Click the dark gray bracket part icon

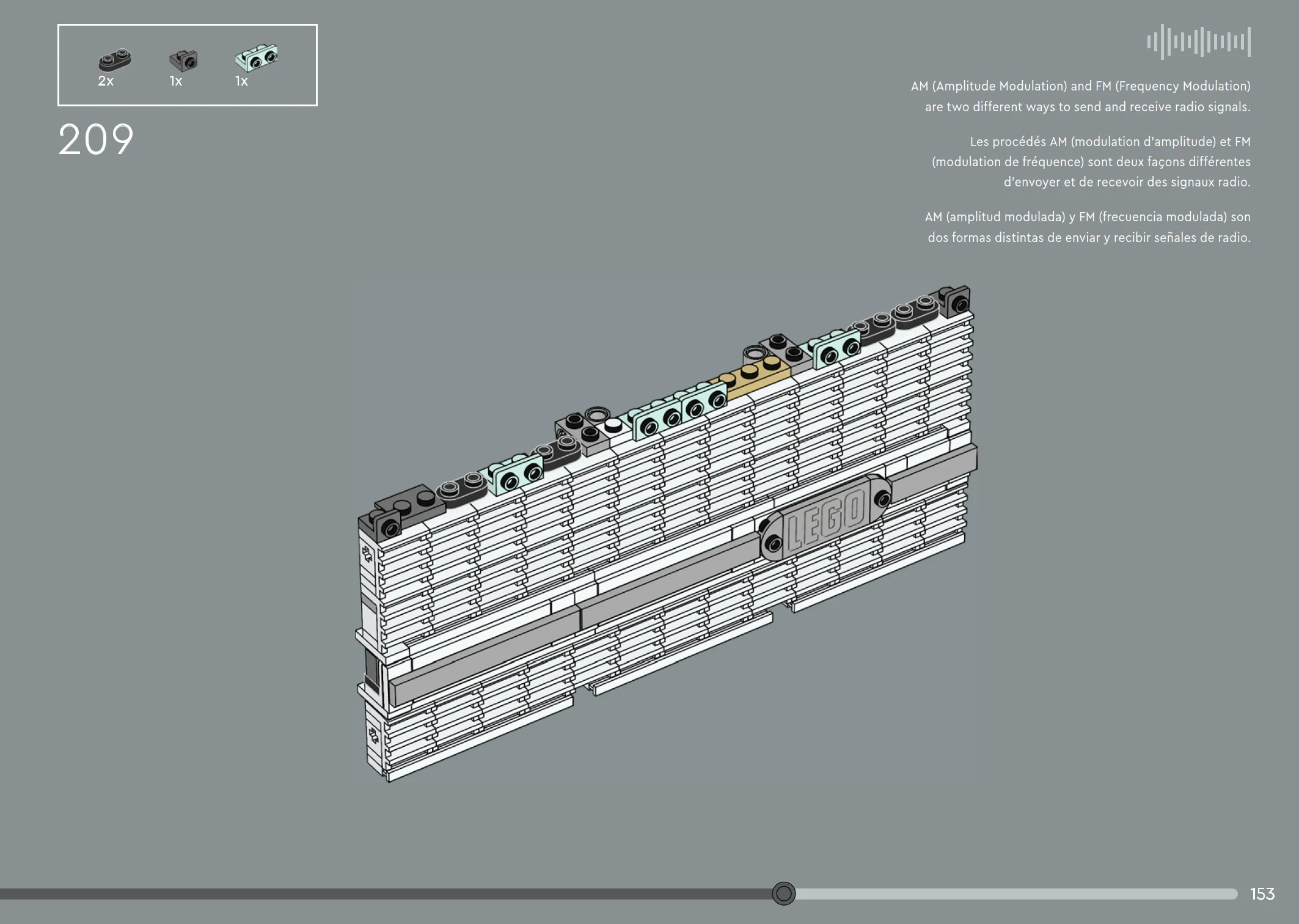click(183, 61)
